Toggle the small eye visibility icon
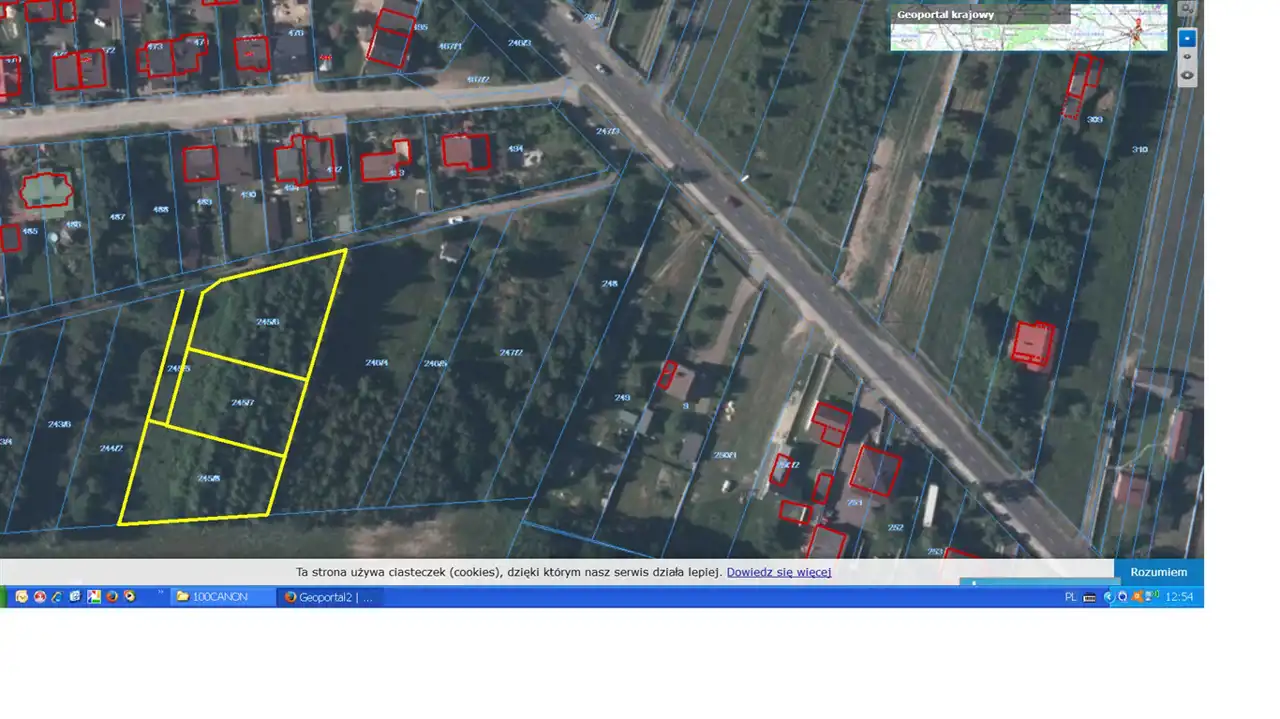Viewport: 1280px width, 719px height. point(1187,57)
